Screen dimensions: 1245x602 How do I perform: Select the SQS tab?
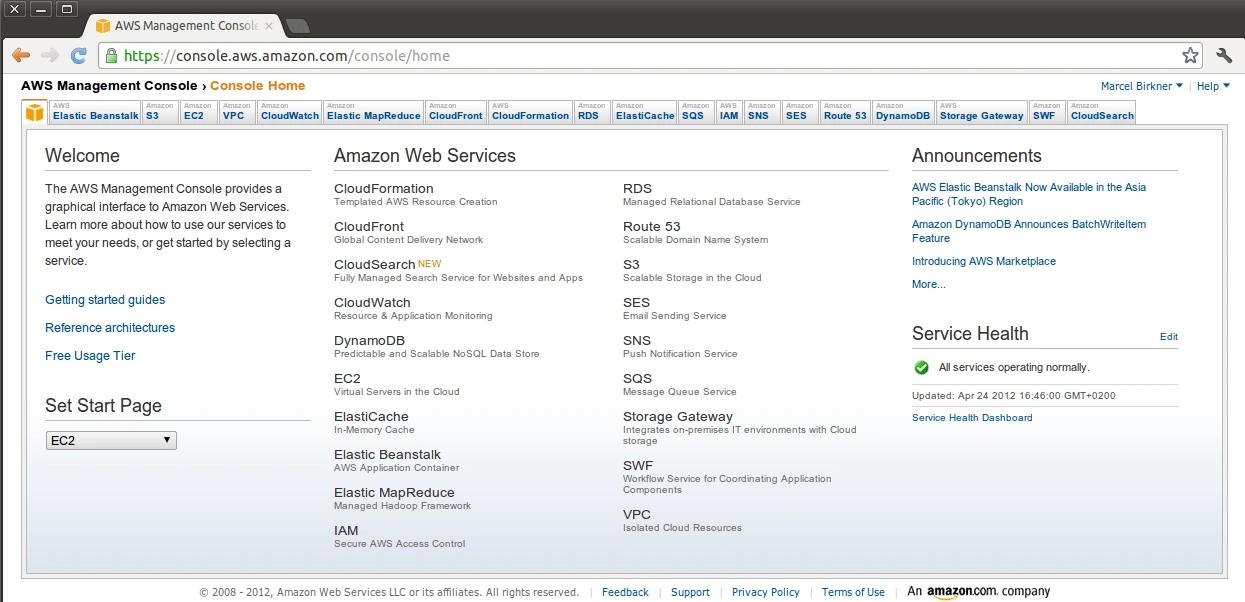tap(696, 112)
